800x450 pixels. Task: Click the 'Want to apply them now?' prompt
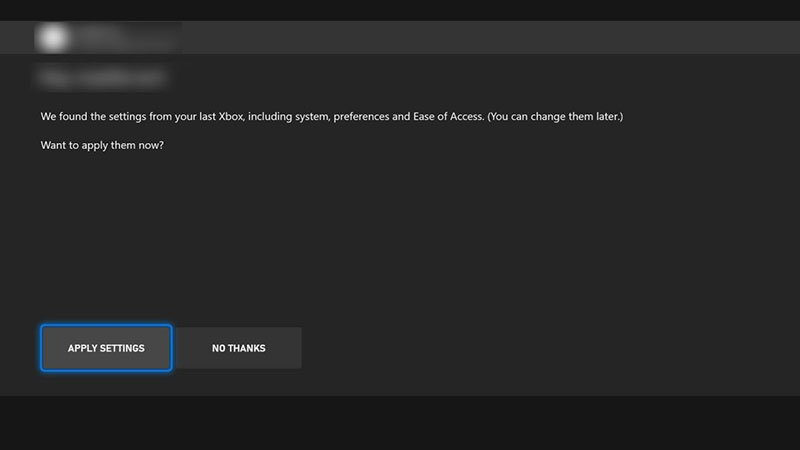pos(101,145)
